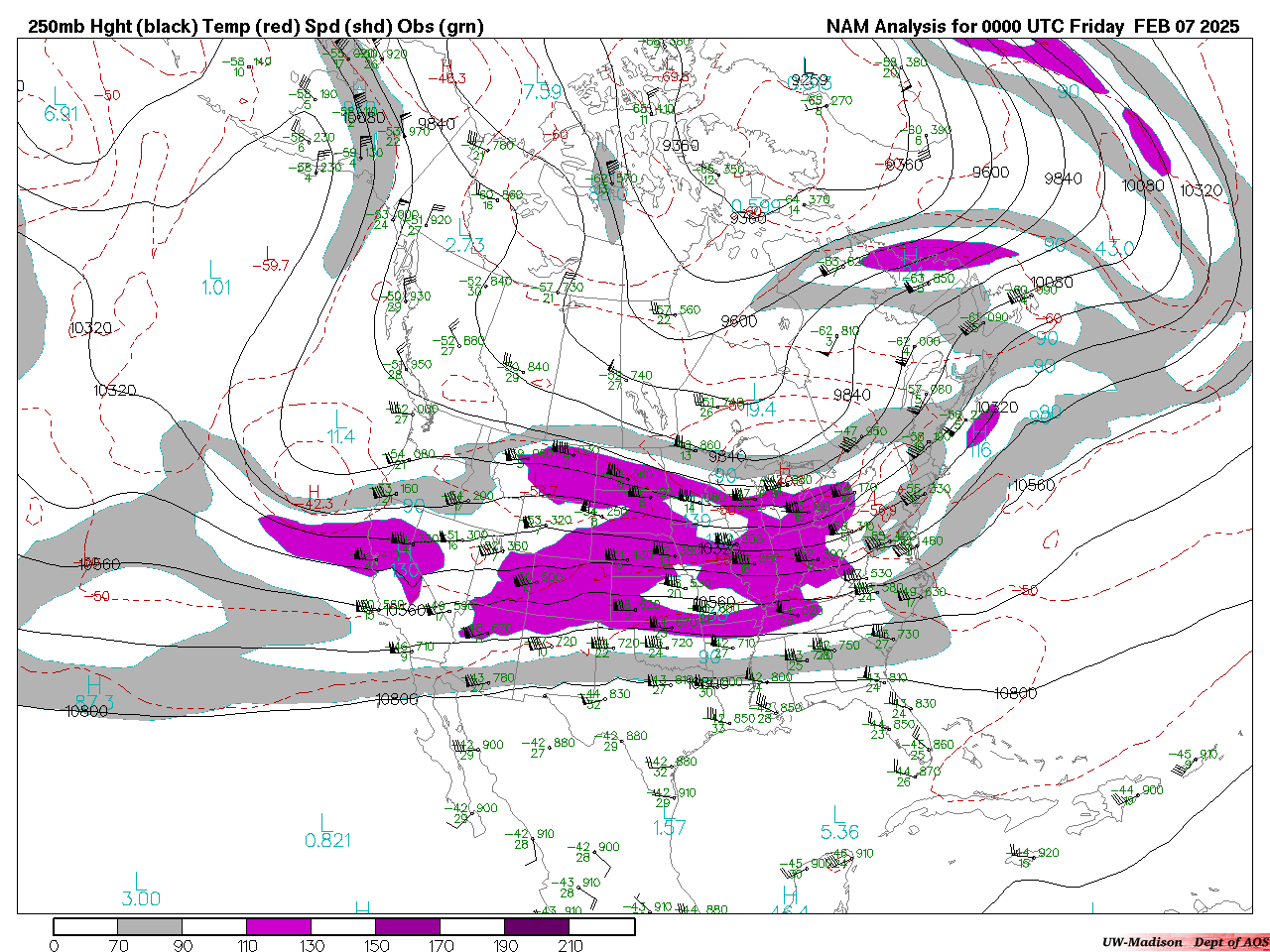
Task: Click the 'FEB 07 2025' date text
Action: tap(1188, 27)
